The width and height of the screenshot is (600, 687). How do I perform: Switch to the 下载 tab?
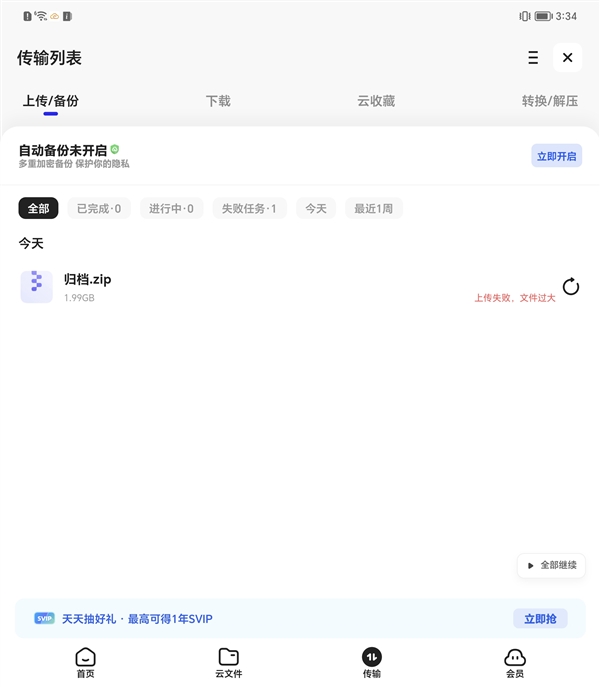tap(218, 101)
